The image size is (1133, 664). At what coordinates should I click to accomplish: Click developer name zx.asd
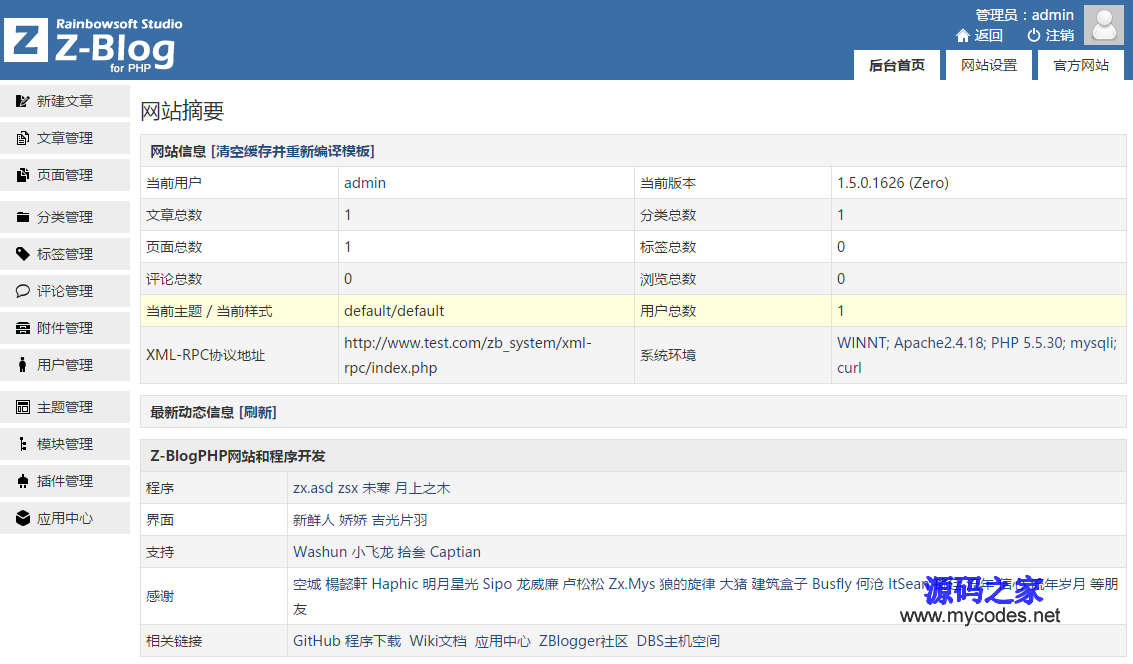point(313,488)
